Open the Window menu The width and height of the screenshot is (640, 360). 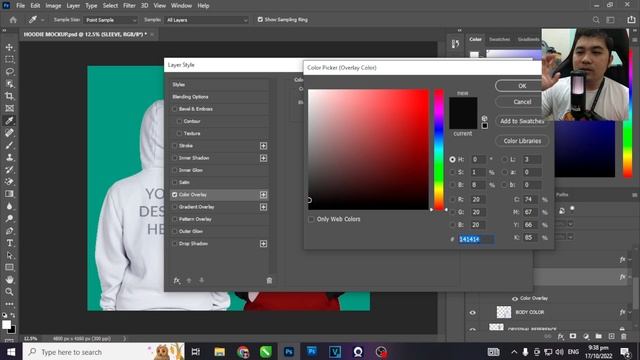[x=181, y=6]
